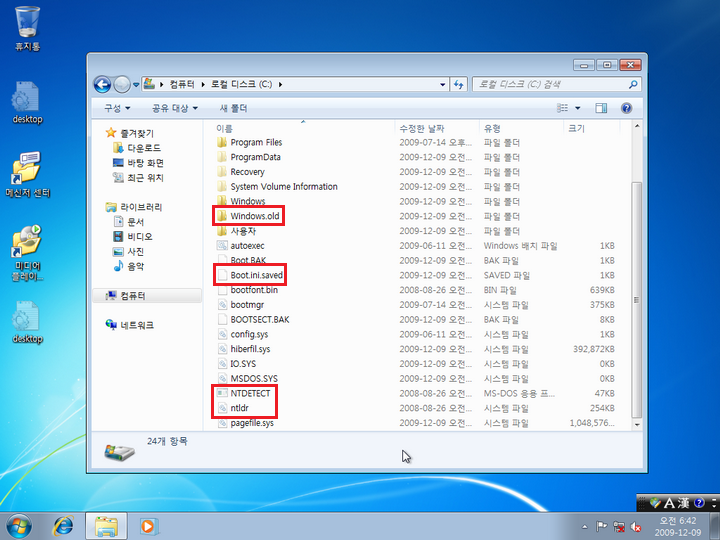
Task: Select the ProgramData folder
Action: tap(249, 157)
